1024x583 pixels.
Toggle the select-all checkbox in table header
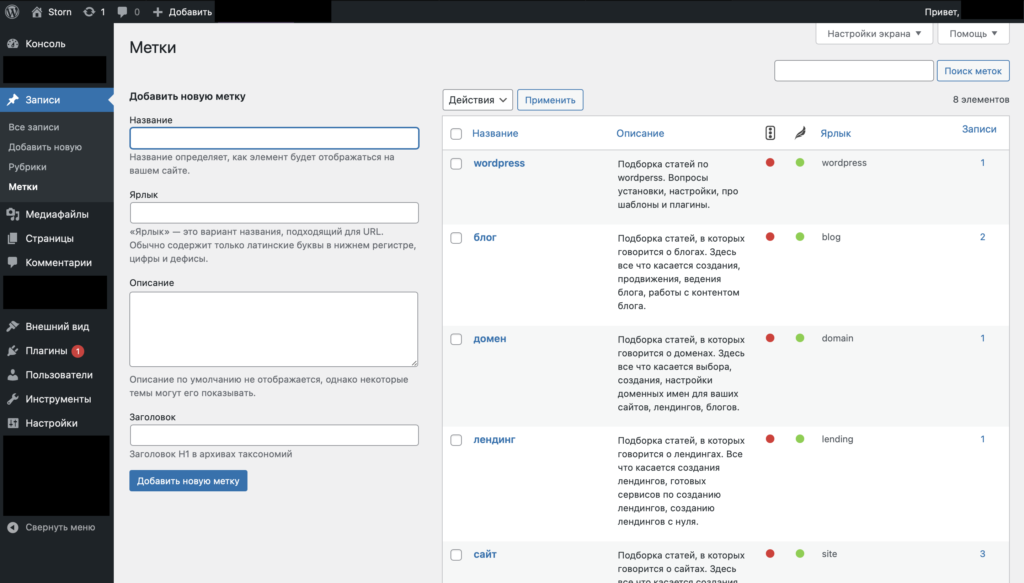(456, 134)
